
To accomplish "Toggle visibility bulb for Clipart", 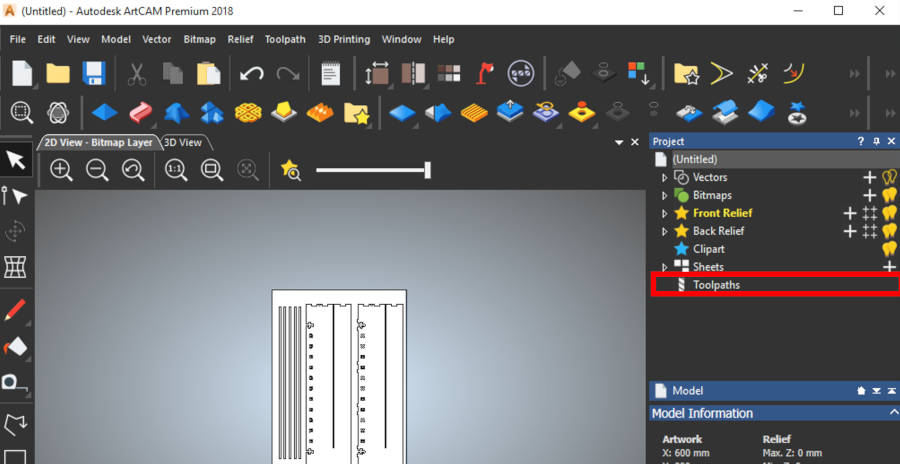I will [890, 249].
